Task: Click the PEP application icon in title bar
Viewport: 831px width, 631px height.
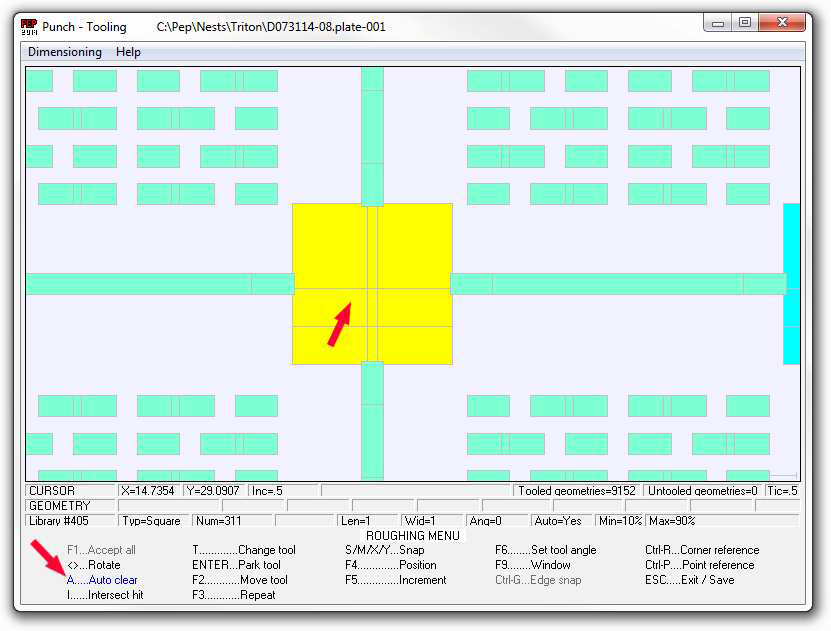Action: pos(29,26)
